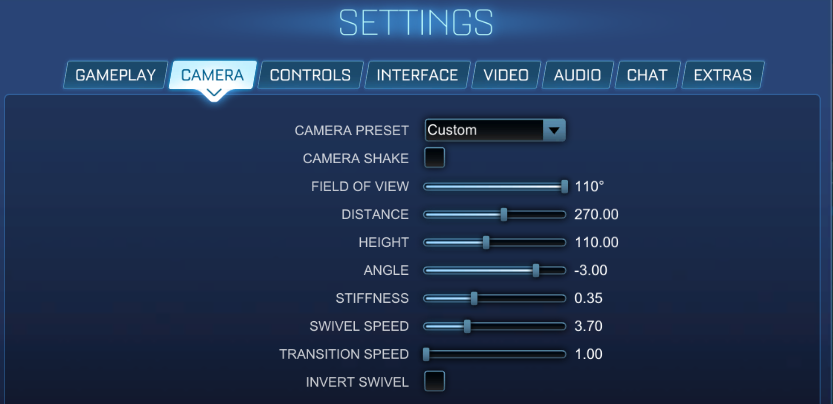This screenshot has height=404, width=833.
Task: Go to the Video settings tab
Action: 506,75
